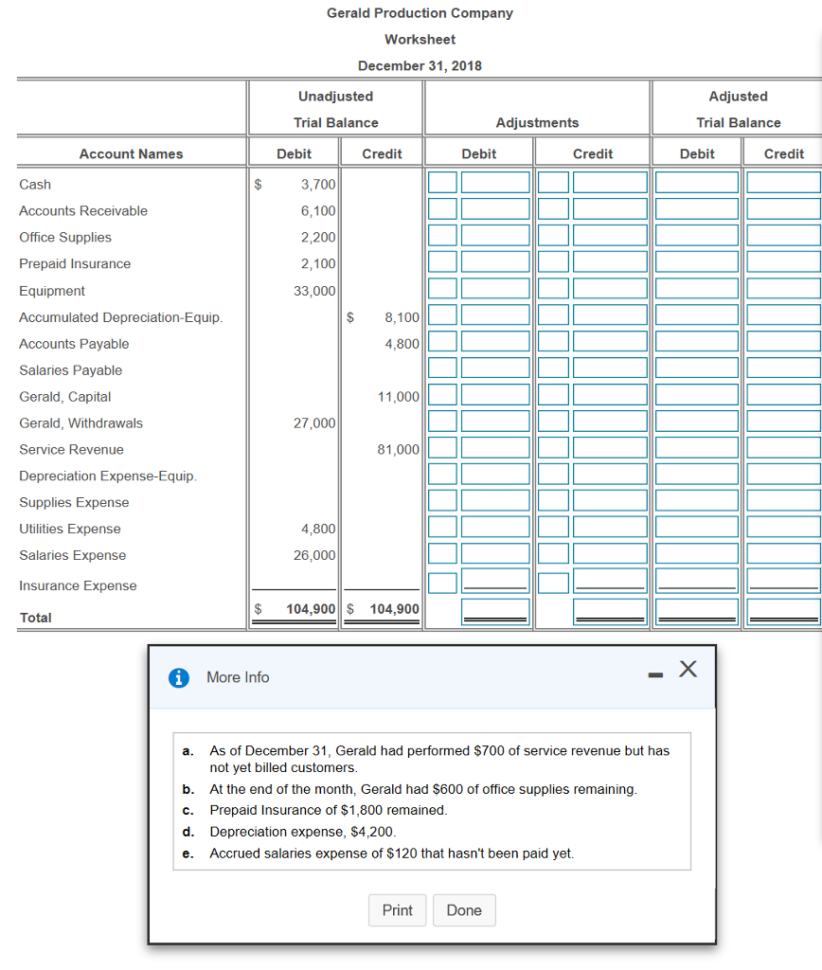
Task: Select Prepaid Insurance adjustments credit amount field
Action: tap(610, 263)
